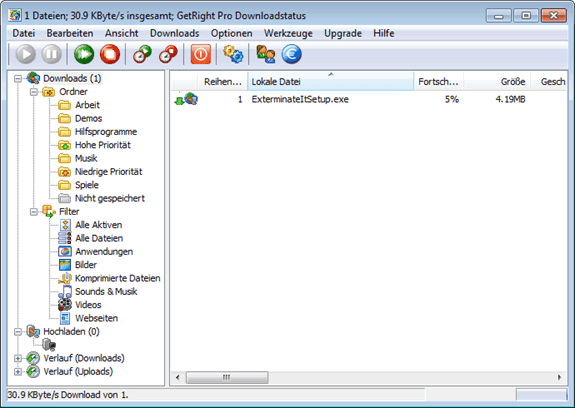Select the Nicht gespeichert folder

[x=110, y=198]
